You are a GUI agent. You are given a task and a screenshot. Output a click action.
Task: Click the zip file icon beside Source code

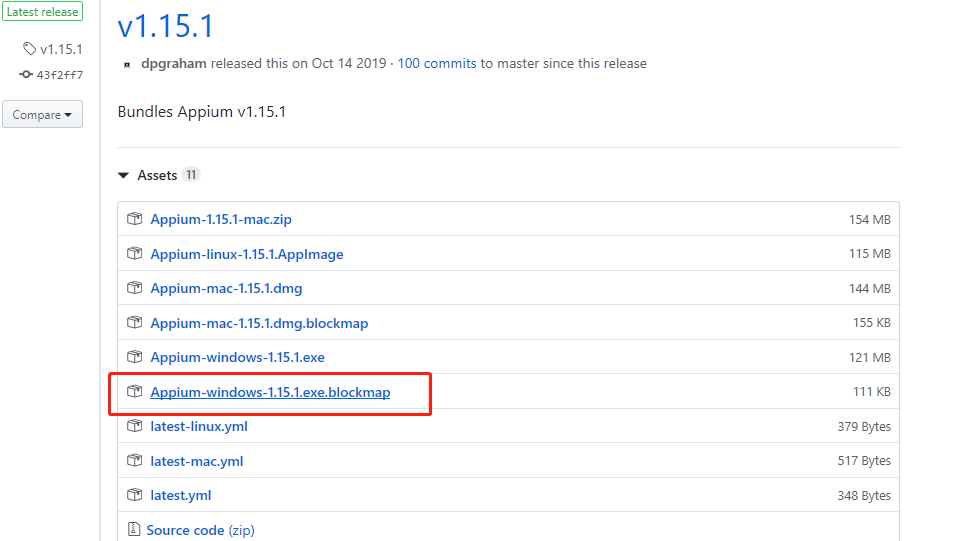(x=133, y=529)
